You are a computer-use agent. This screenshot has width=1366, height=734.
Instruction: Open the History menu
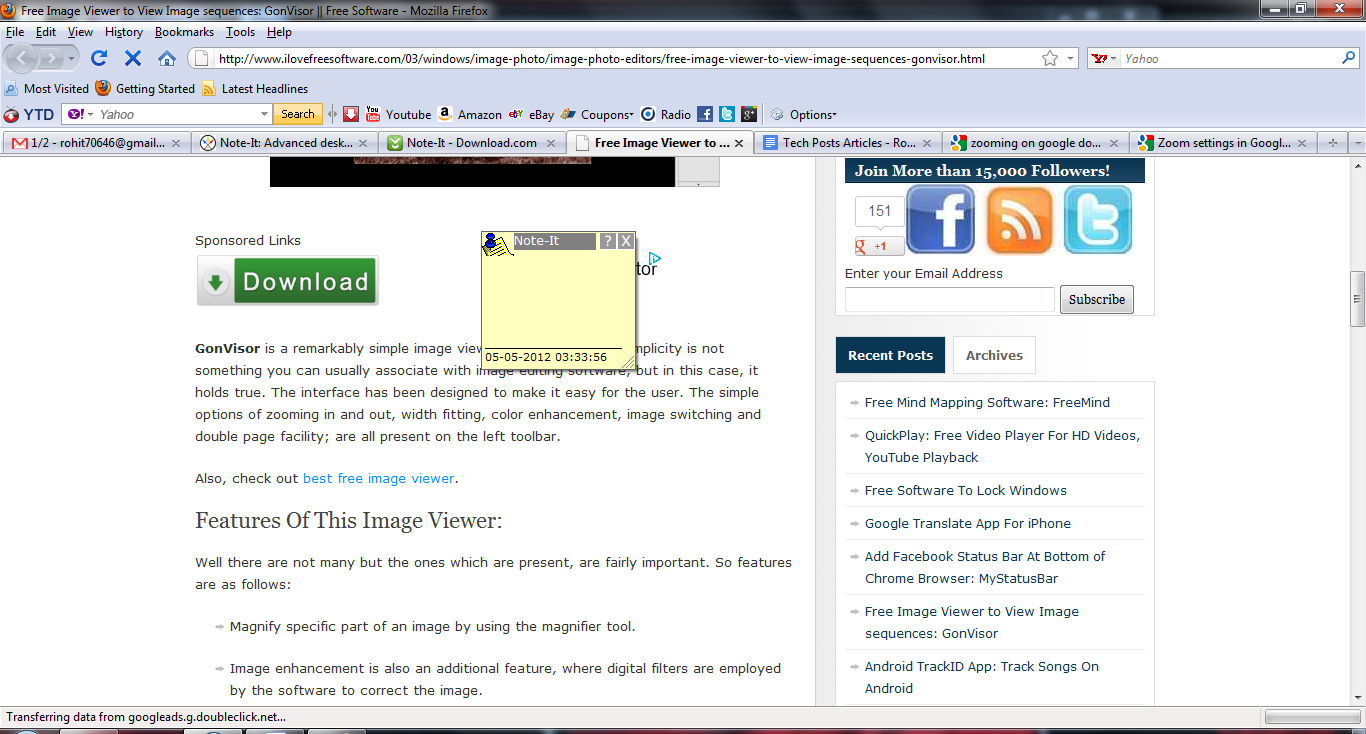pyautogui.click(x=124, y=32)
